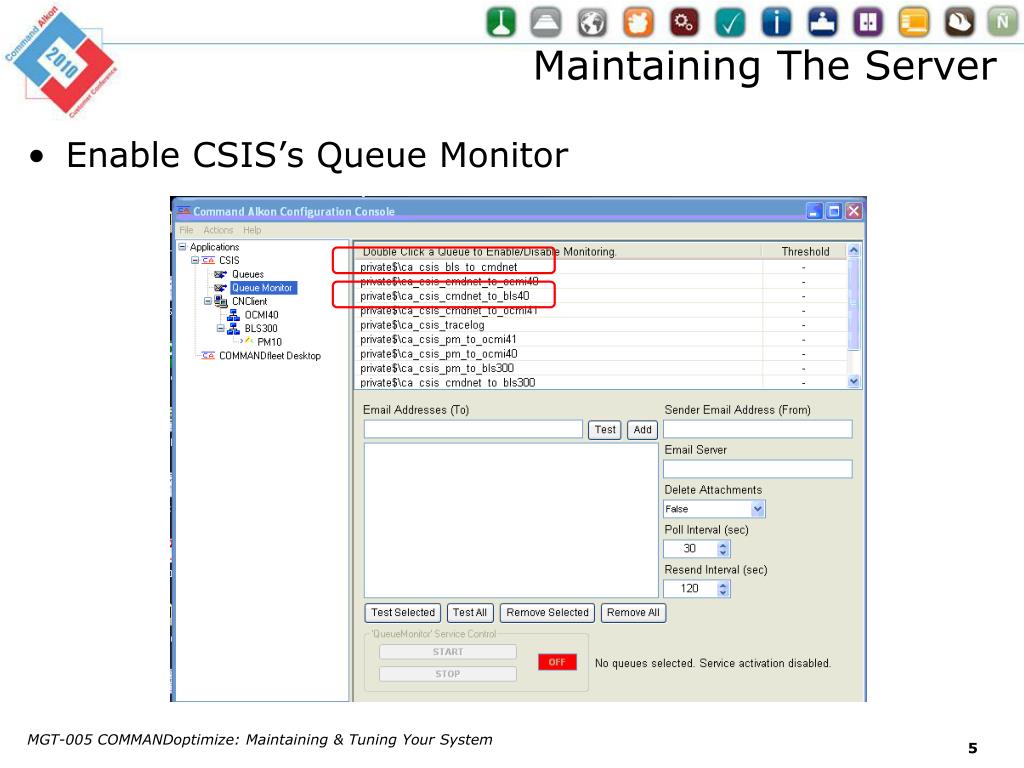Click the Resend Interval value 120

[x=690, y=588]
